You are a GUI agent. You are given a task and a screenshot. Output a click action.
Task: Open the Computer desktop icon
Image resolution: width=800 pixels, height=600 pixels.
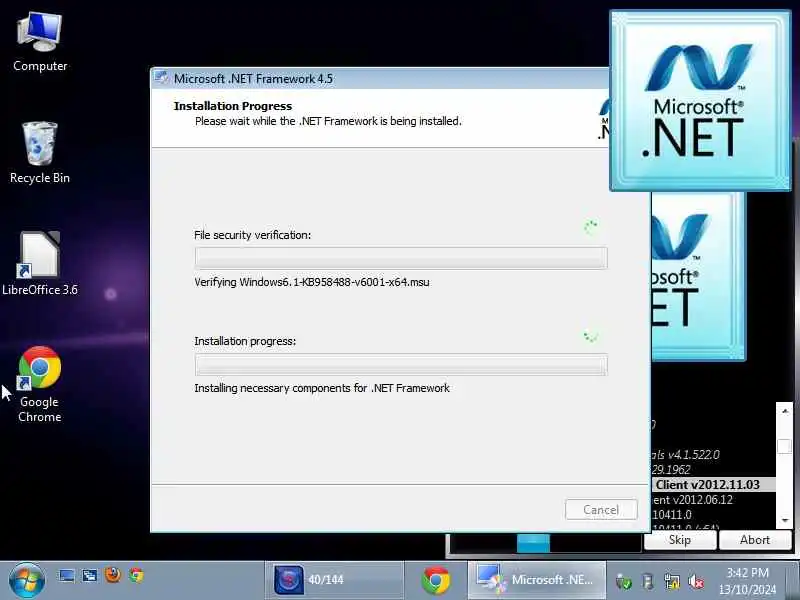click(x=40, y=42)
